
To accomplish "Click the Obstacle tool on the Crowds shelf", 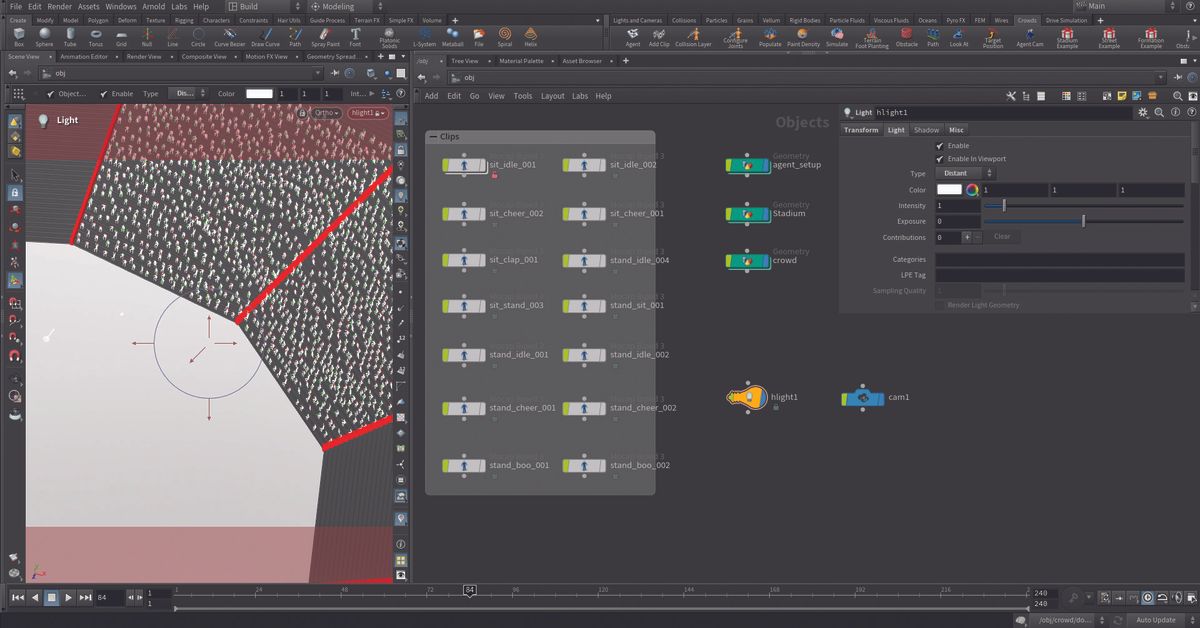I will 905,38.
